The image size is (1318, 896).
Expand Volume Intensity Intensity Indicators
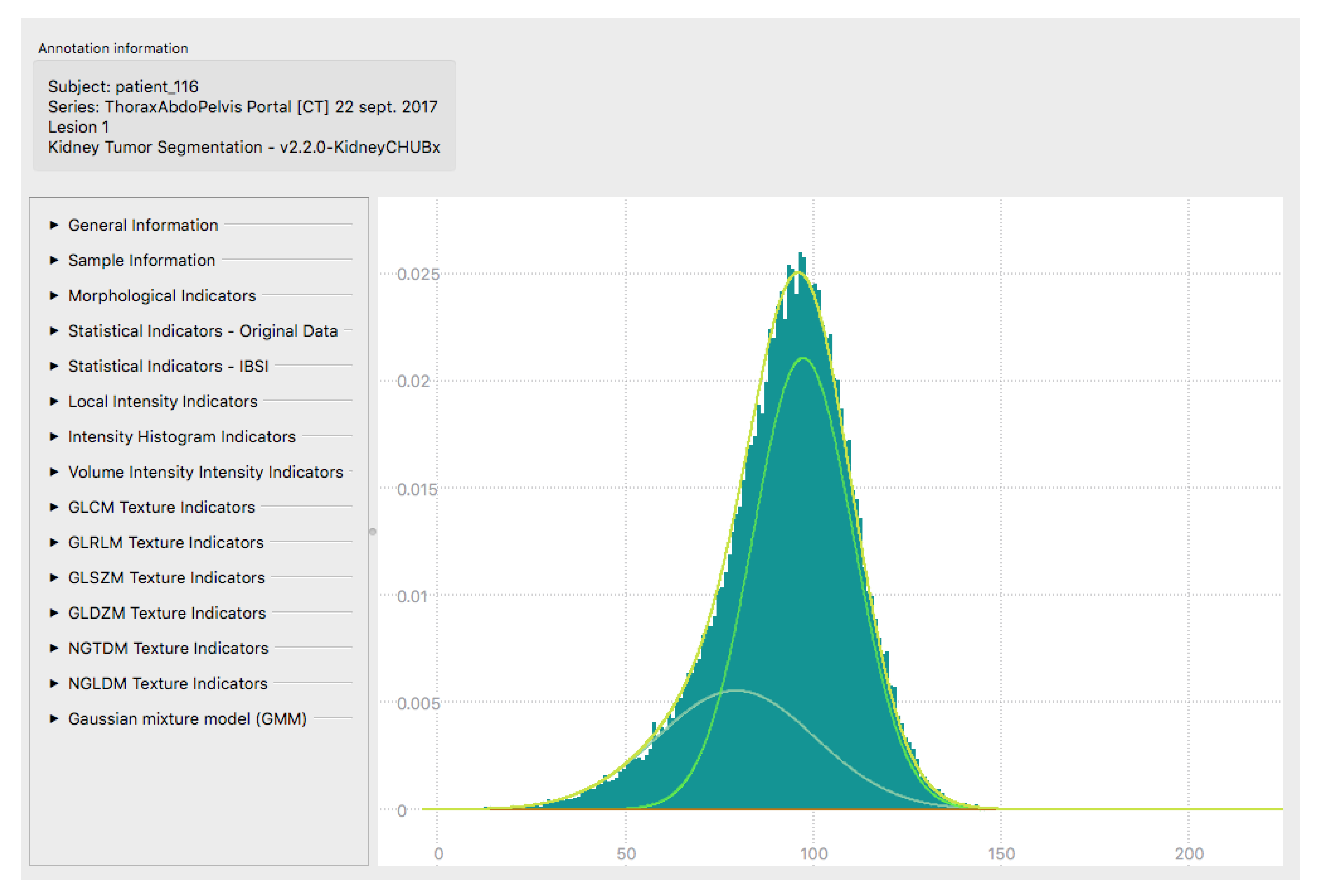(54, 472)
